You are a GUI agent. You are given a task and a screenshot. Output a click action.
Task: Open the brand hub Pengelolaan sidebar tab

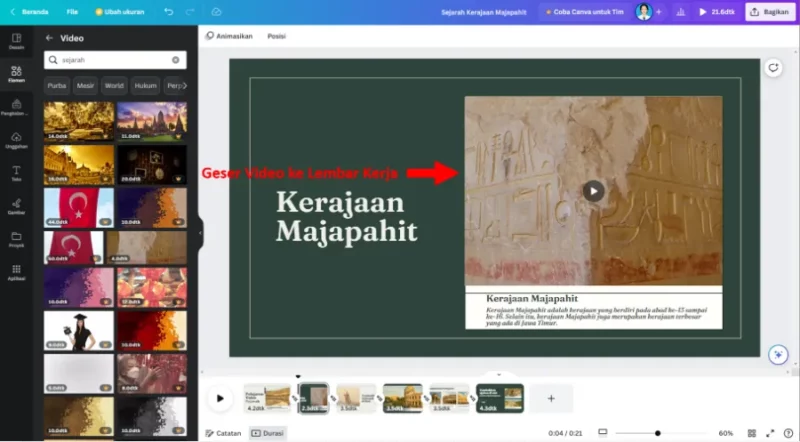(16, 107)
